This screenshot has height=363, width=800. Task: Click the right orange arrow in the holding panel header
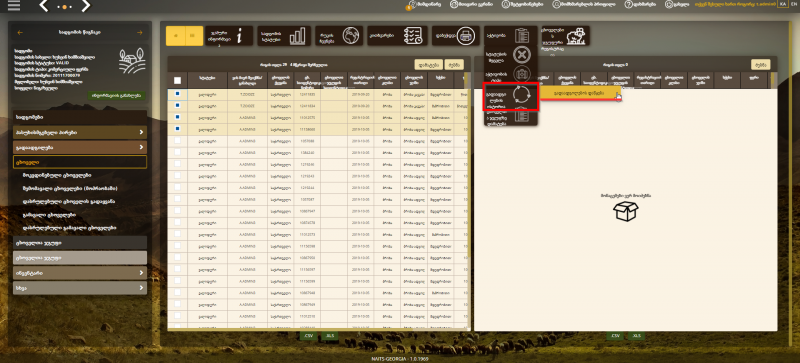[x=140, y=32]
